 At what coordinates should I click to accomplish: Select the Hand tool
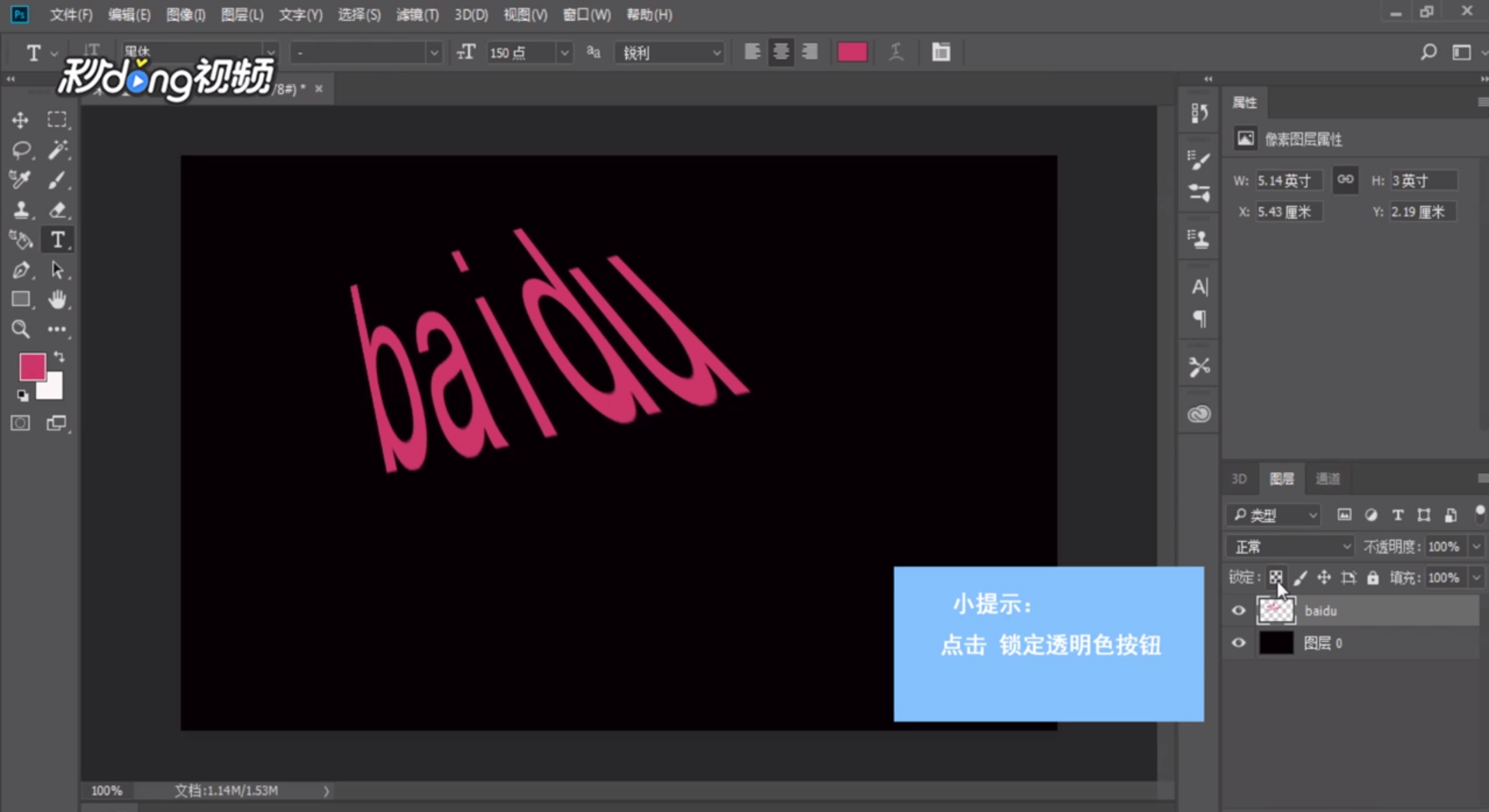click(57, 299)
